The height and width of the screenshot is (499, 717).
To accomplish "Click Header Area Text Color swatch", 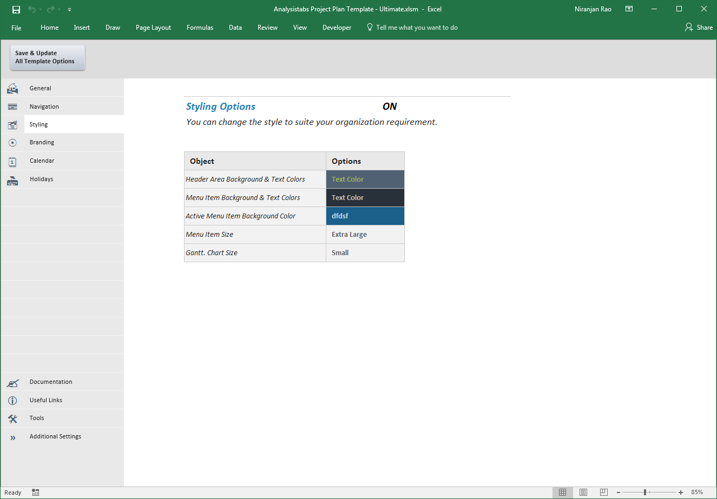I will (365, 179).
